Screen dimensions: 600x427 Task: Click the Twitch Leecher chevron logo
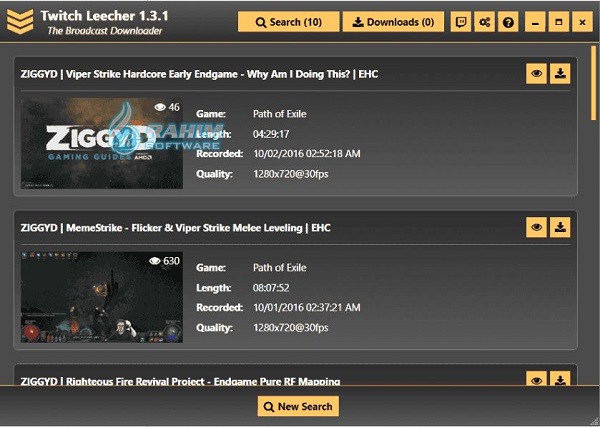point(20,22)
